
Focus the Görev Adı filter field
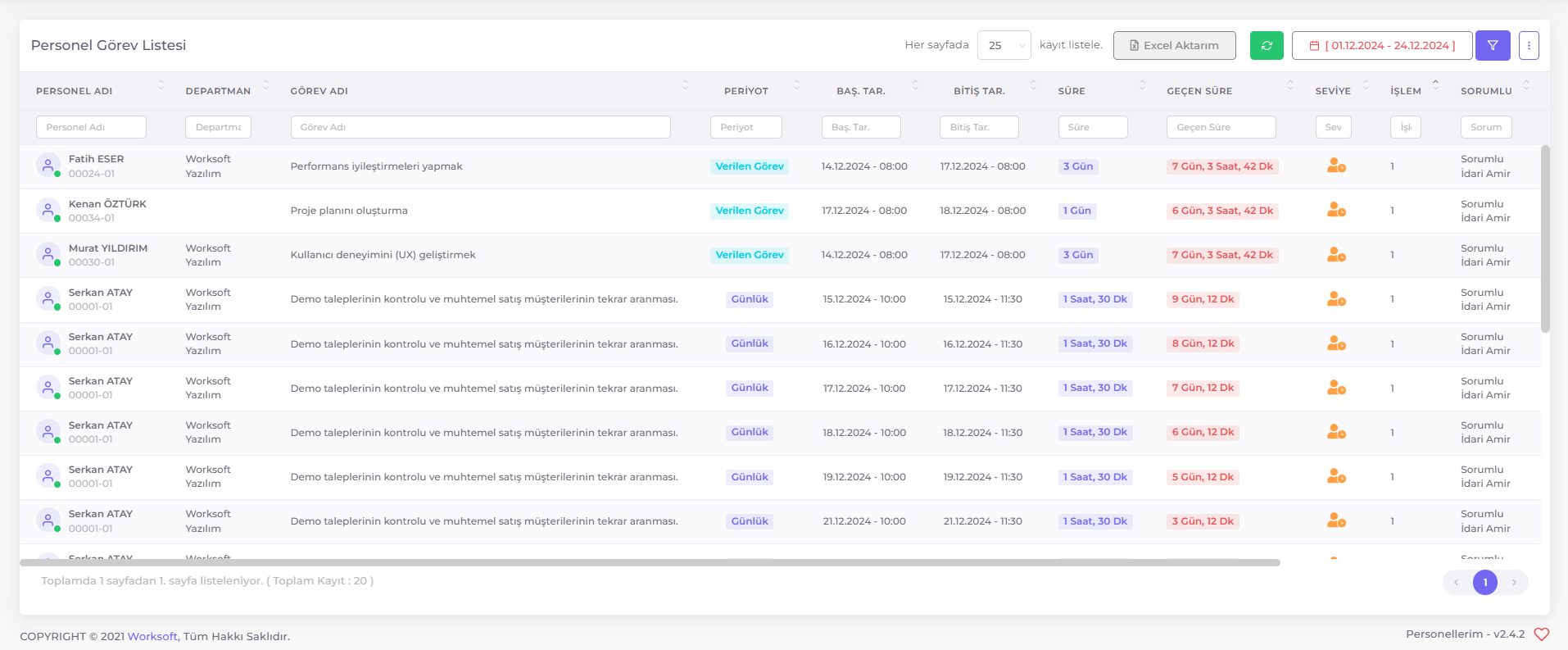point(480,127)
